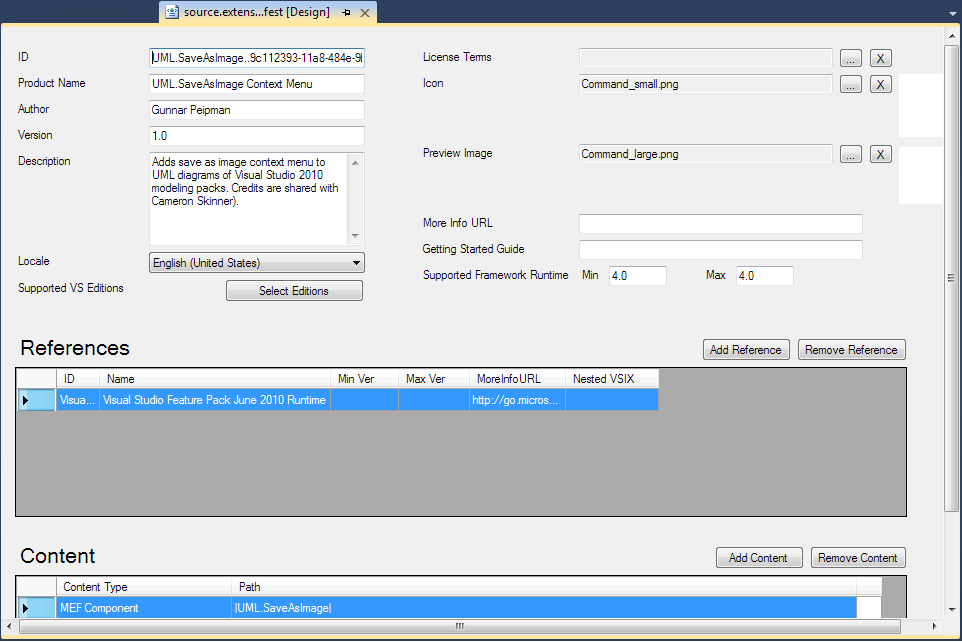Click the Path column header
The height and width of the screenshot is (642, 962).
pos(544,587)
